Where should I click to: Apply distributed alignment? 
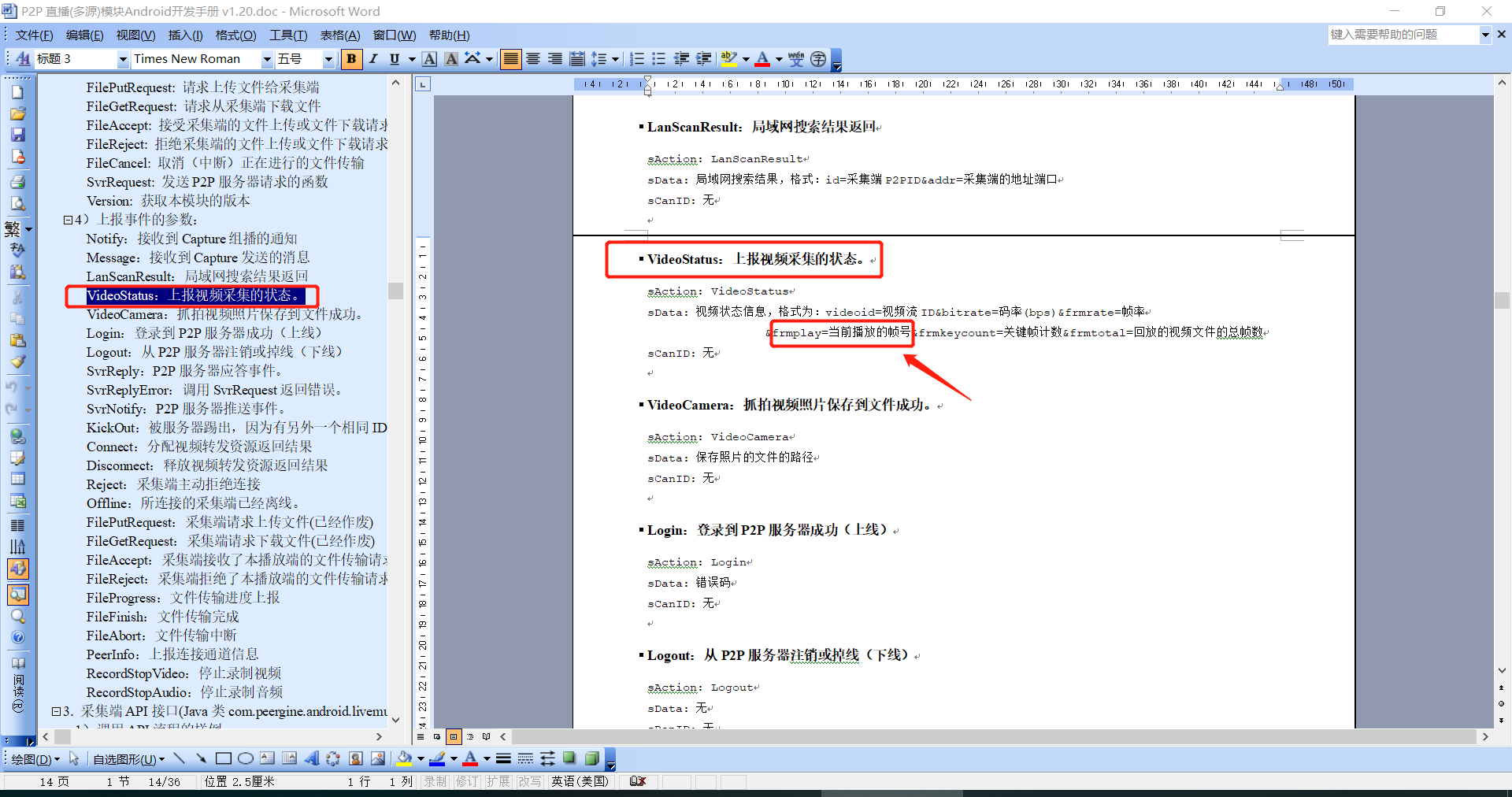(x=577, y=59)
